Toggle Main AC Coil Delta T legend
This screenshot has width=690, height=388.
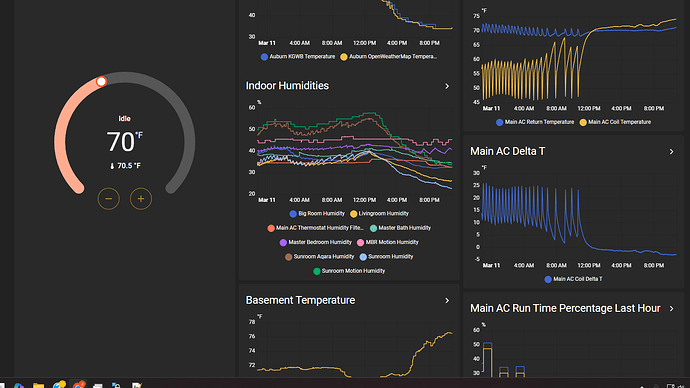(x=573, y=279)
